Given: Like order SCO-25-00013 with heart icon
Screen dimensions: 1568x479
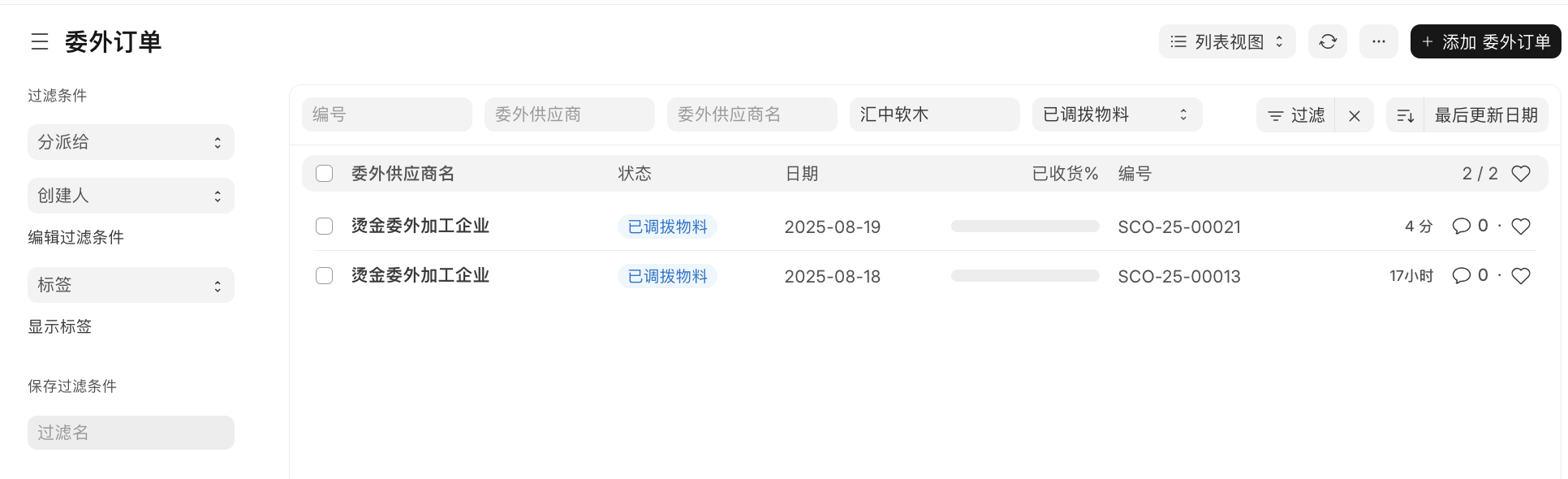Looking at the screenshot, I should pyautogui.click(x=1521, y=276).
